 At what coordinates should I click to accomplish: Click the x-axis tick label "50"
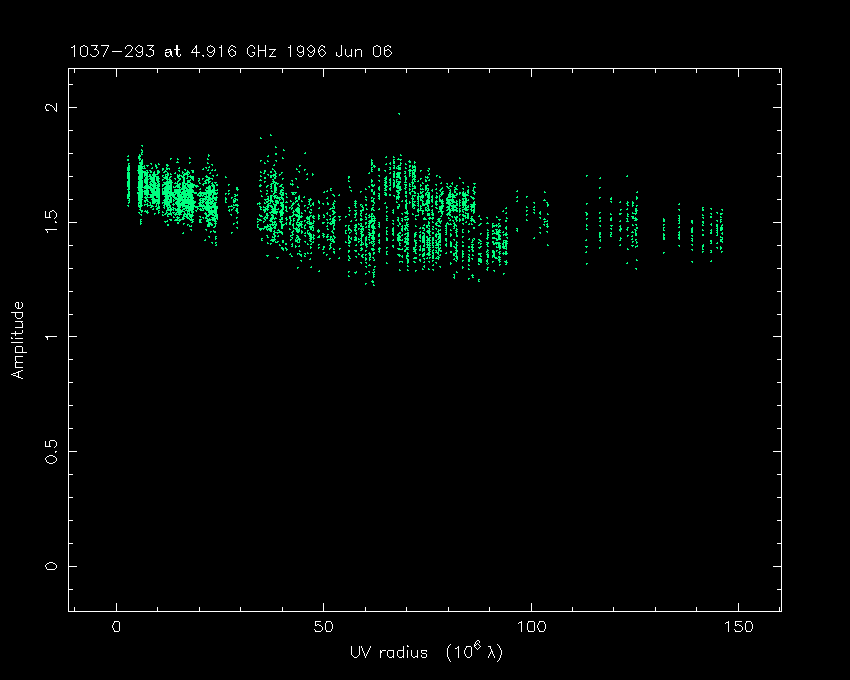pos(323,627)
